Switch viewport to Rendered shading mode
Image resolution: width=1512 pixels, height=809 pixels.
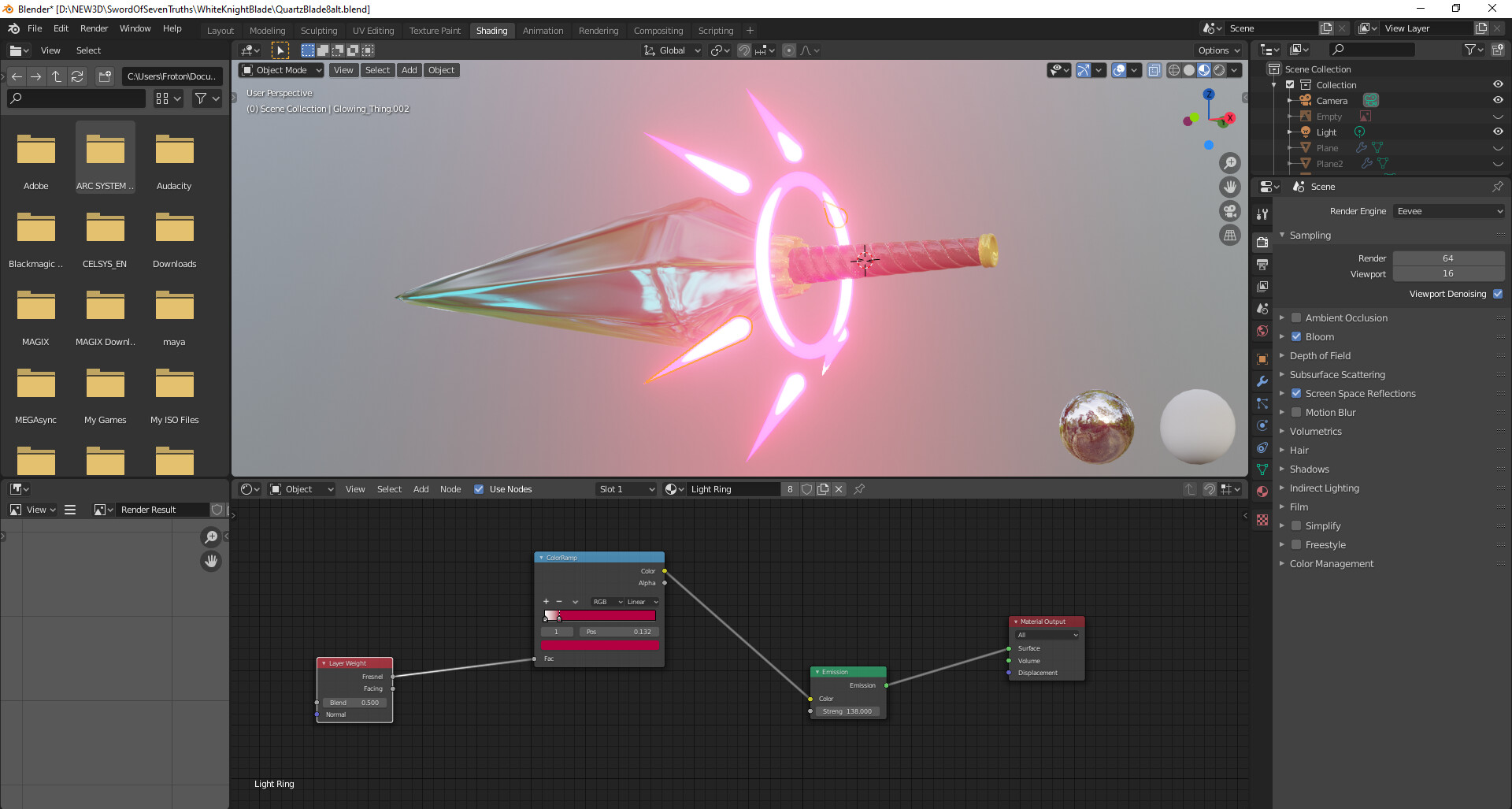[x=1219, y=69]
